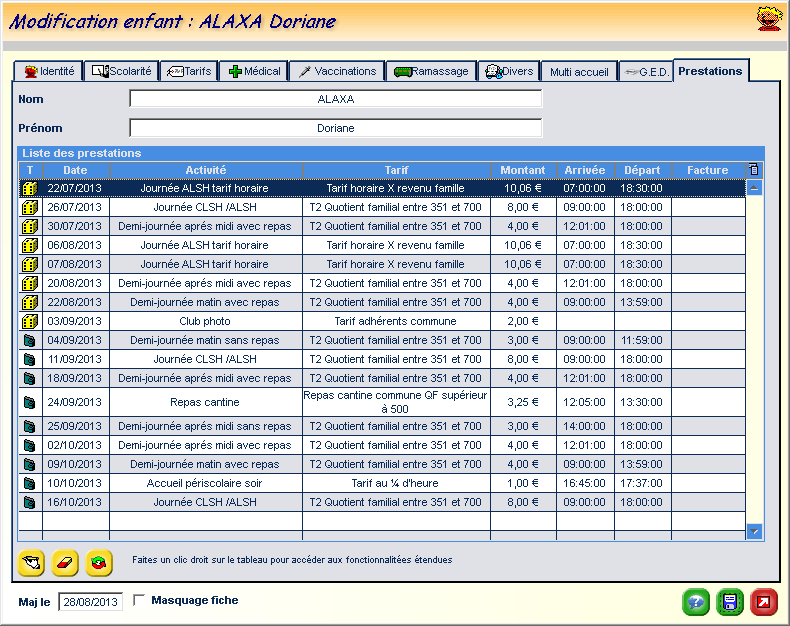This screenshot has height=626, width=790.
Task: Click the third yellow button with red-green icon
Action: 99,563
